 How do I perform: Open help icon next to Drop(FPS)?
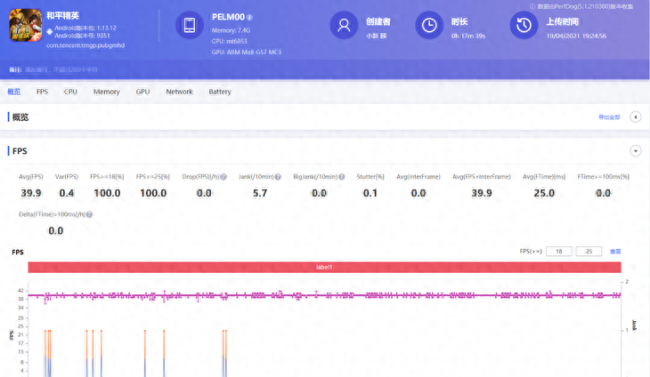pos(223,177)
